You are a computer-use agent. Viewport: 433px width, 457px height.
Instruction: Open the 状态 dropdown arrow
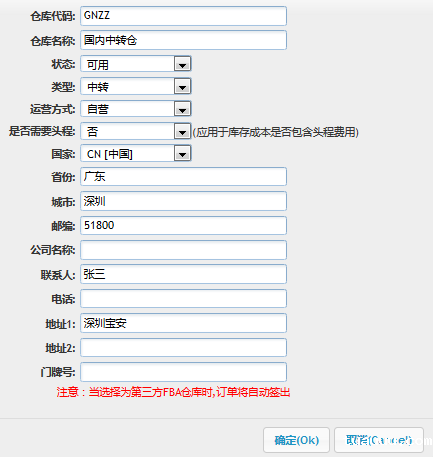pyautogui.click(x=182, y=64)
